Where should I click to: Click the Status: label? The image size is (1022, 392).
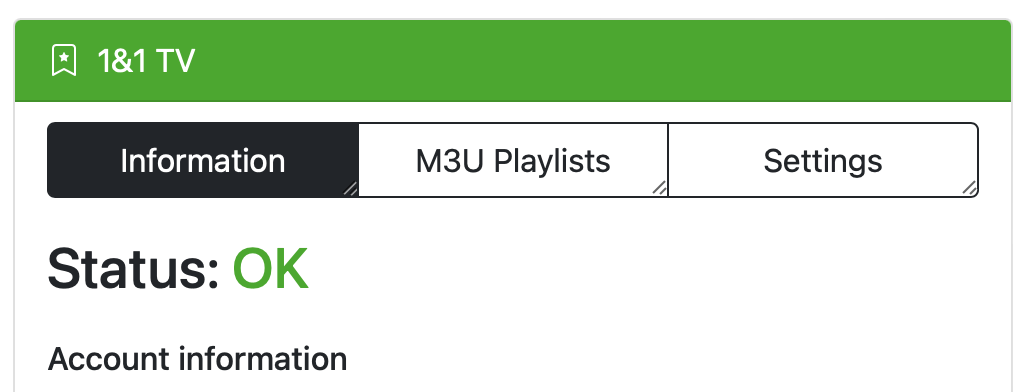134,269
